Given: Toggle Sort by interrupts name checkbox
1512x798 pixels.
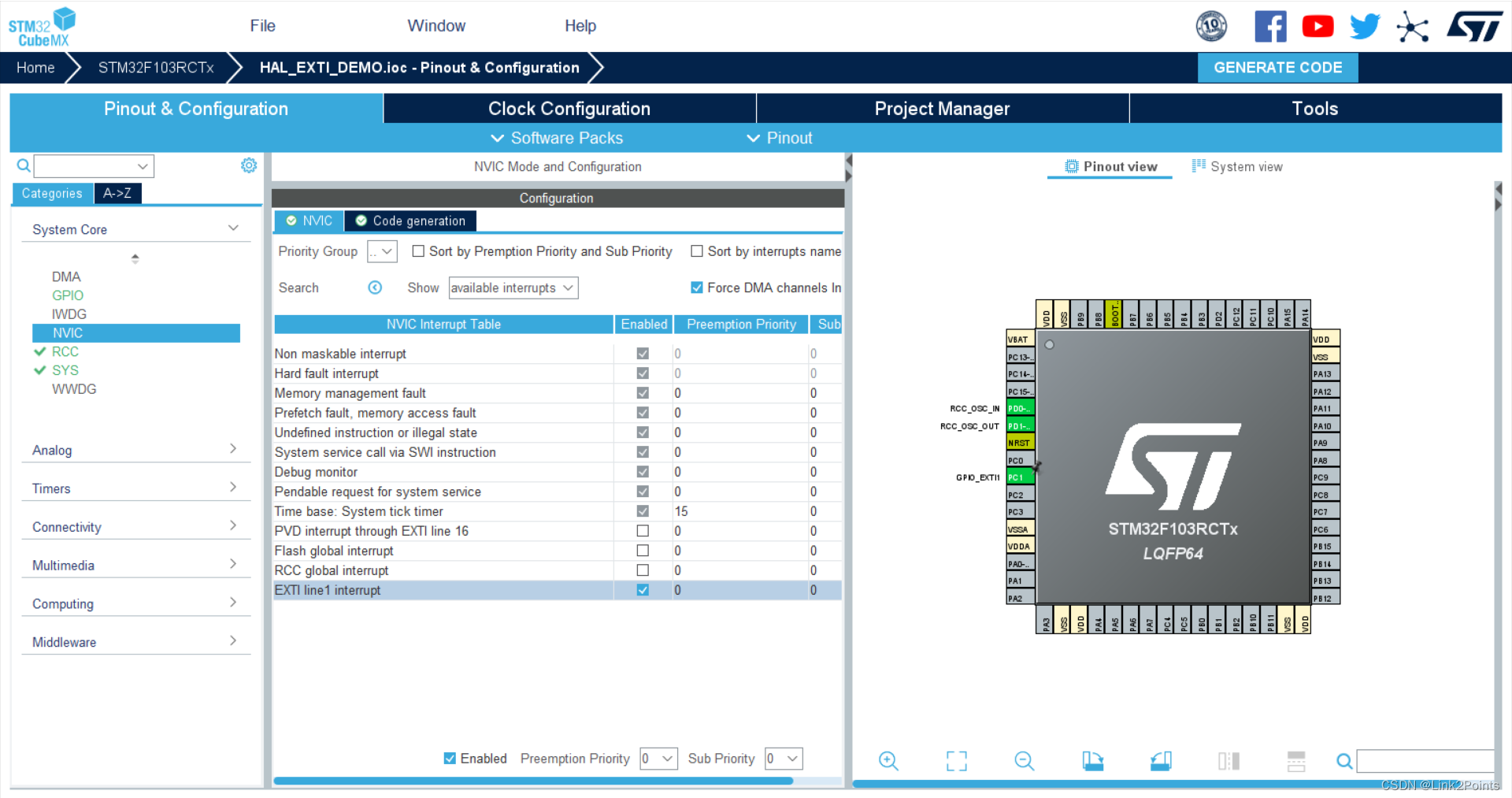Looking at the screenshot, I should 697,251.
